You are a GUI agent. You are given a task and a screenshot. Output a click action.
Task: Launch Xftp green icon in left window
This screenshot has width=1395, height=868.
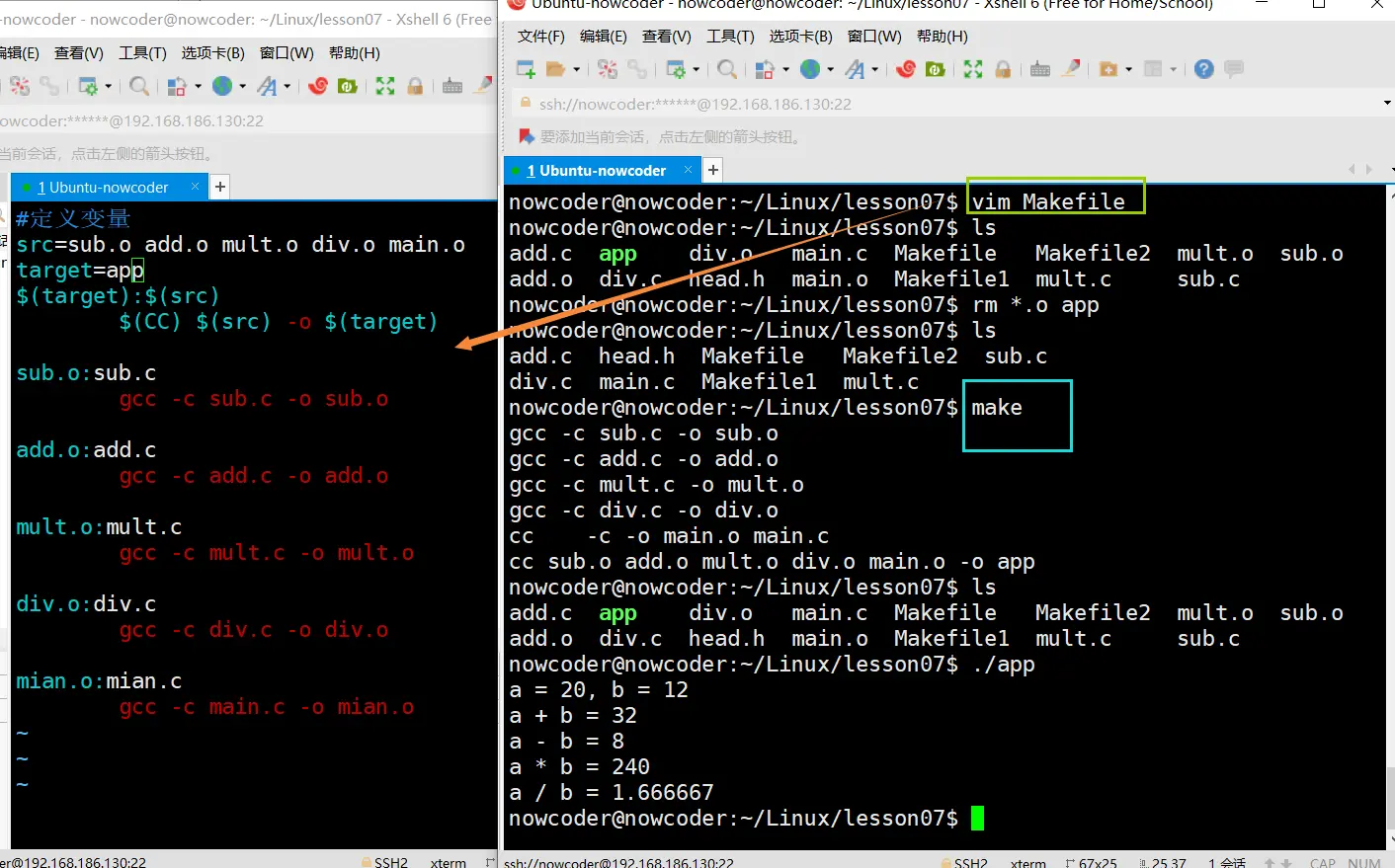coord(347,86)
